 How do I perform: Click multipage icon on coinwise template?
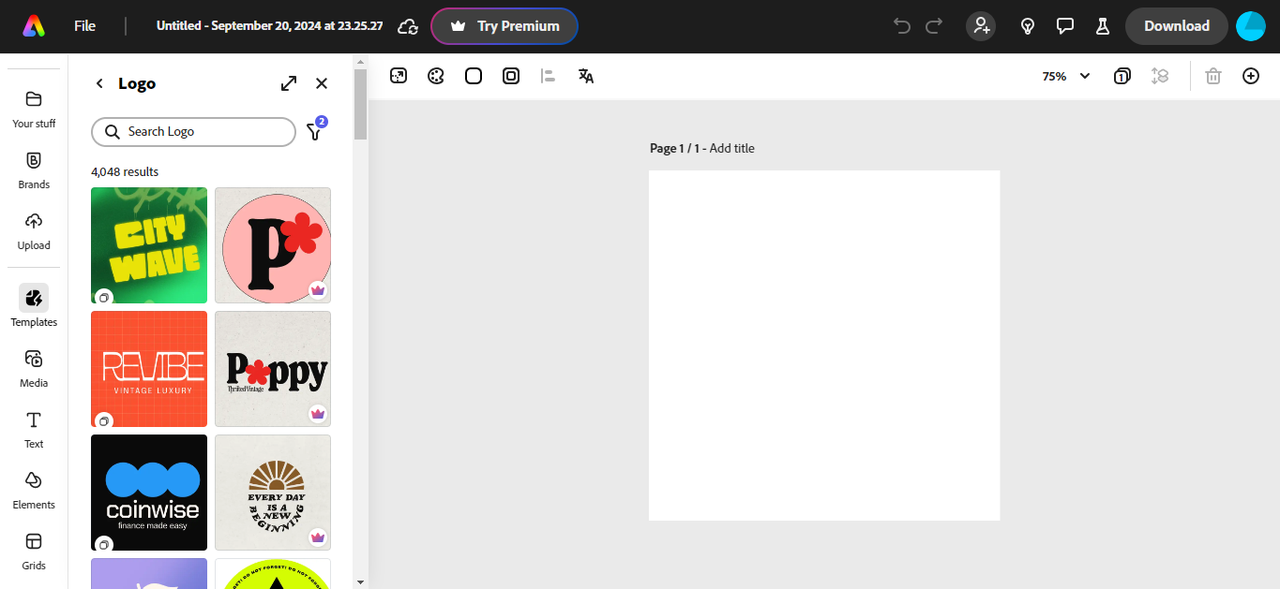click(103, 544)
